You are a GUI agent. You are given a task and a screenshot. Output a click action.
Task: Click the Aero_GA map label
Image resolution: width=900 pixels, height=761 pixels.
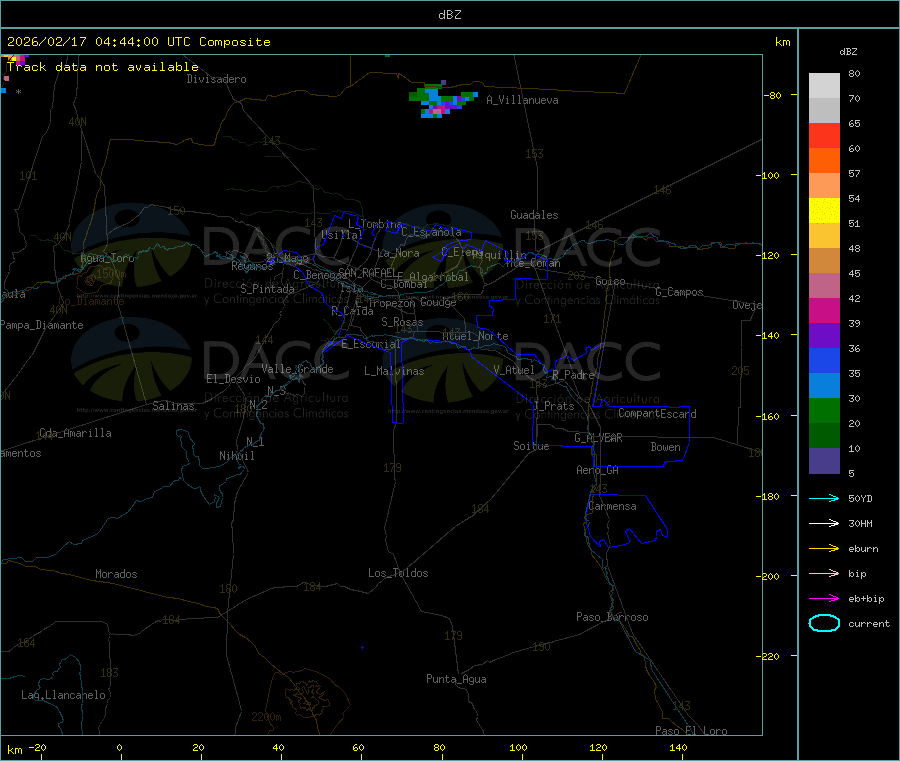(x=598, y=470)
